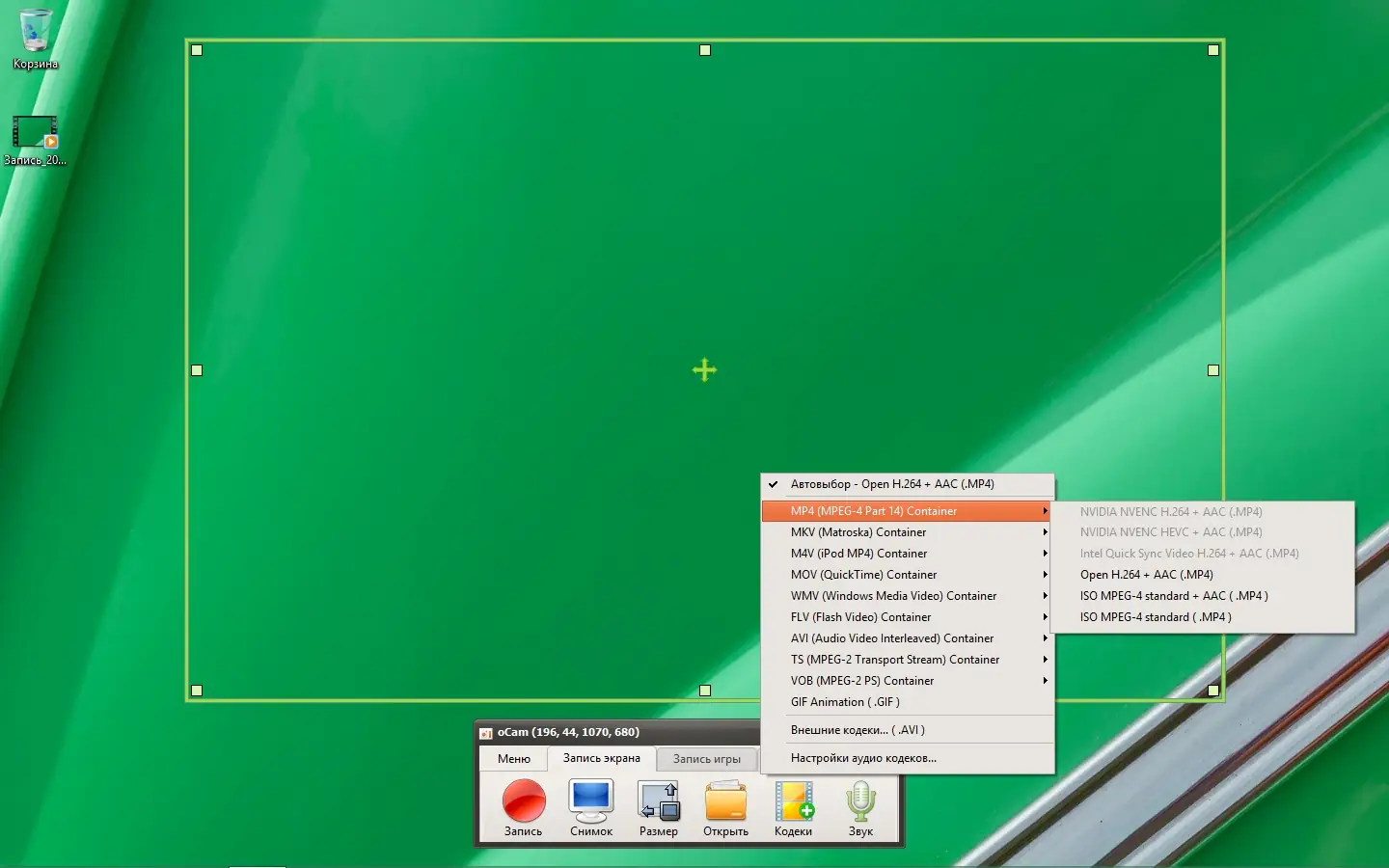The image size is (1389, 868).
Task: Expand the M4V (iPod MP4) Container submenu arrow
Action: tap(1045, 554)
